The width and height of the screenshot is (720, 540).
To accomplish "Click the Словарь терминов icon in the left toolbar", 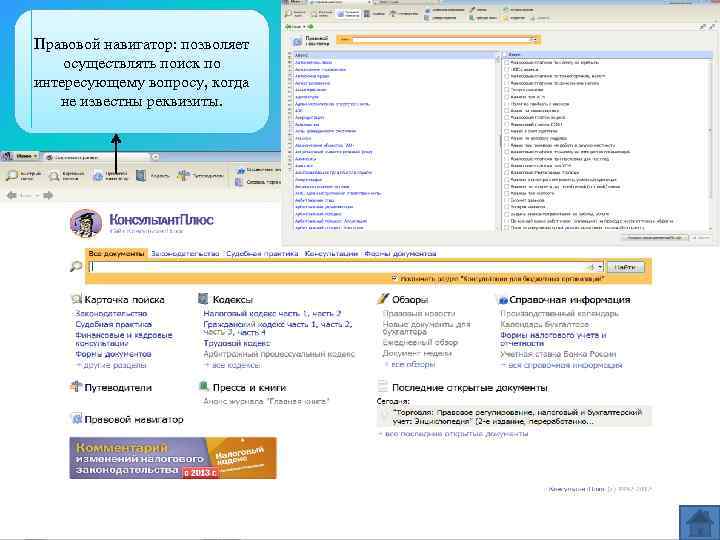I will [239, 182].
